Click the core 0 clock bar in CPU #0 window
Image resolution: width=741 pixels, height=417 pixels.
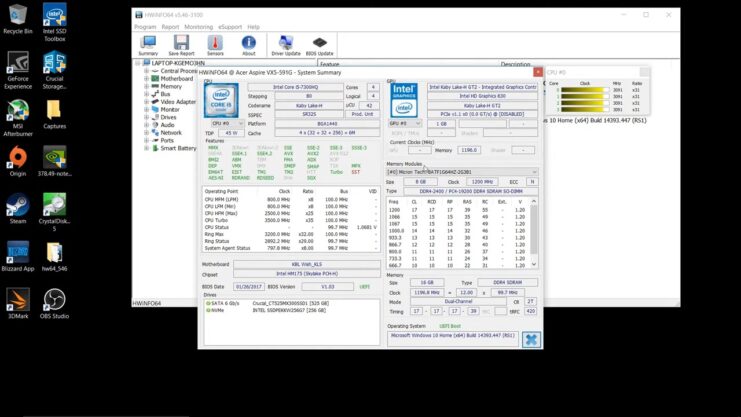585,90
